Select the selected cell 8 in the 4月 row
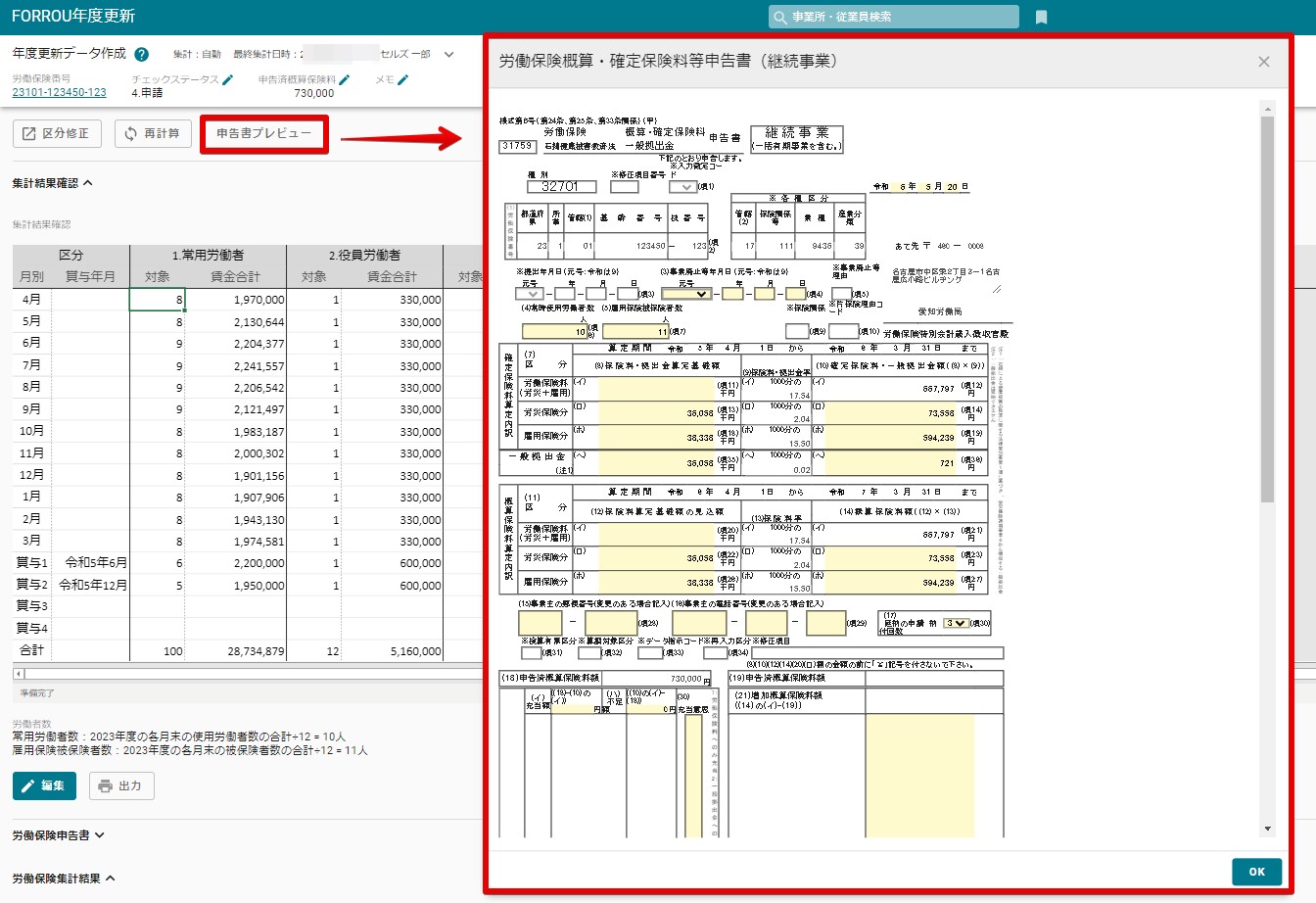The image size is (1316, 903). tap(157, 300)
